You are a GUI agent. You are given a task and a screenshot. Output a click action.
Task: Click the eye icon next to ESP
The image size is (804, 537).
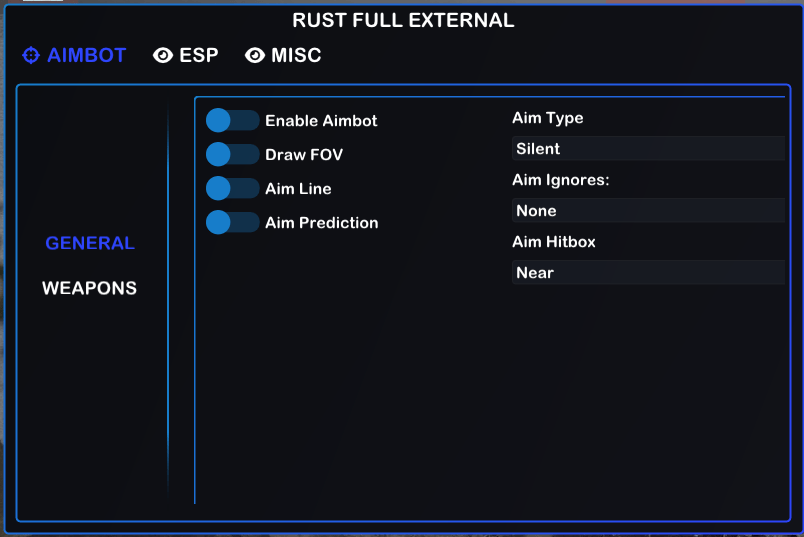coord(163,56)
